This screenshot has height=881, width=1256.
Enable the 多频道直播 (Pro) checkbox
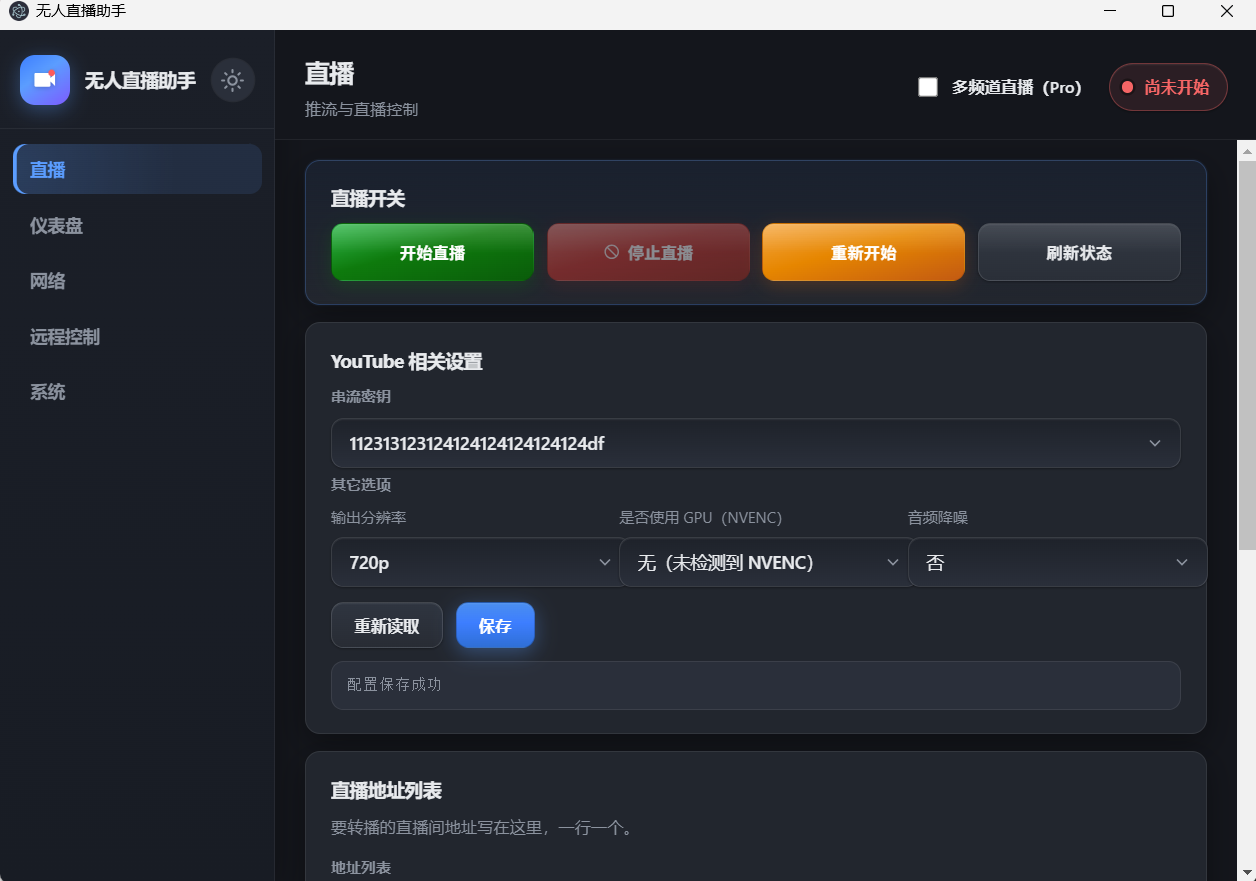928,87
